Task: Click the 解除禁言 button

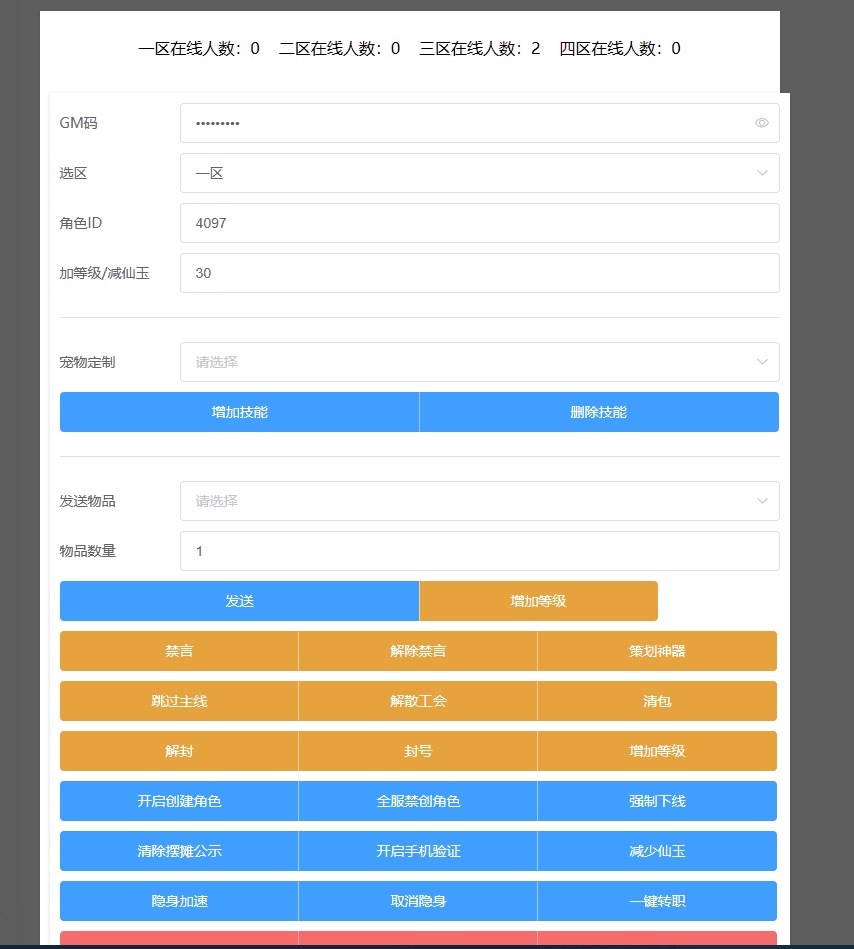Action: (x=418, y=651)
